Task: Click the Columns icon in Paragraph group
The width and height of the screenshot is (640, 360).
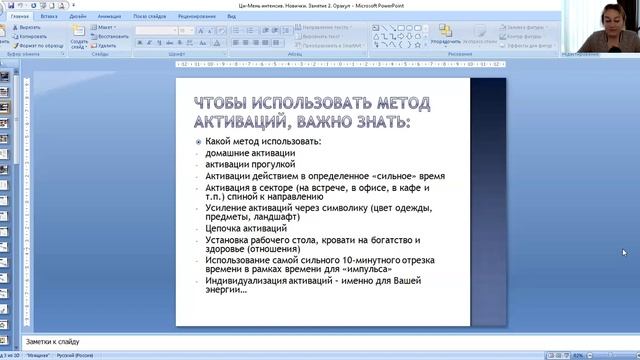Action: pyautogui.click(x=277, y=42)
